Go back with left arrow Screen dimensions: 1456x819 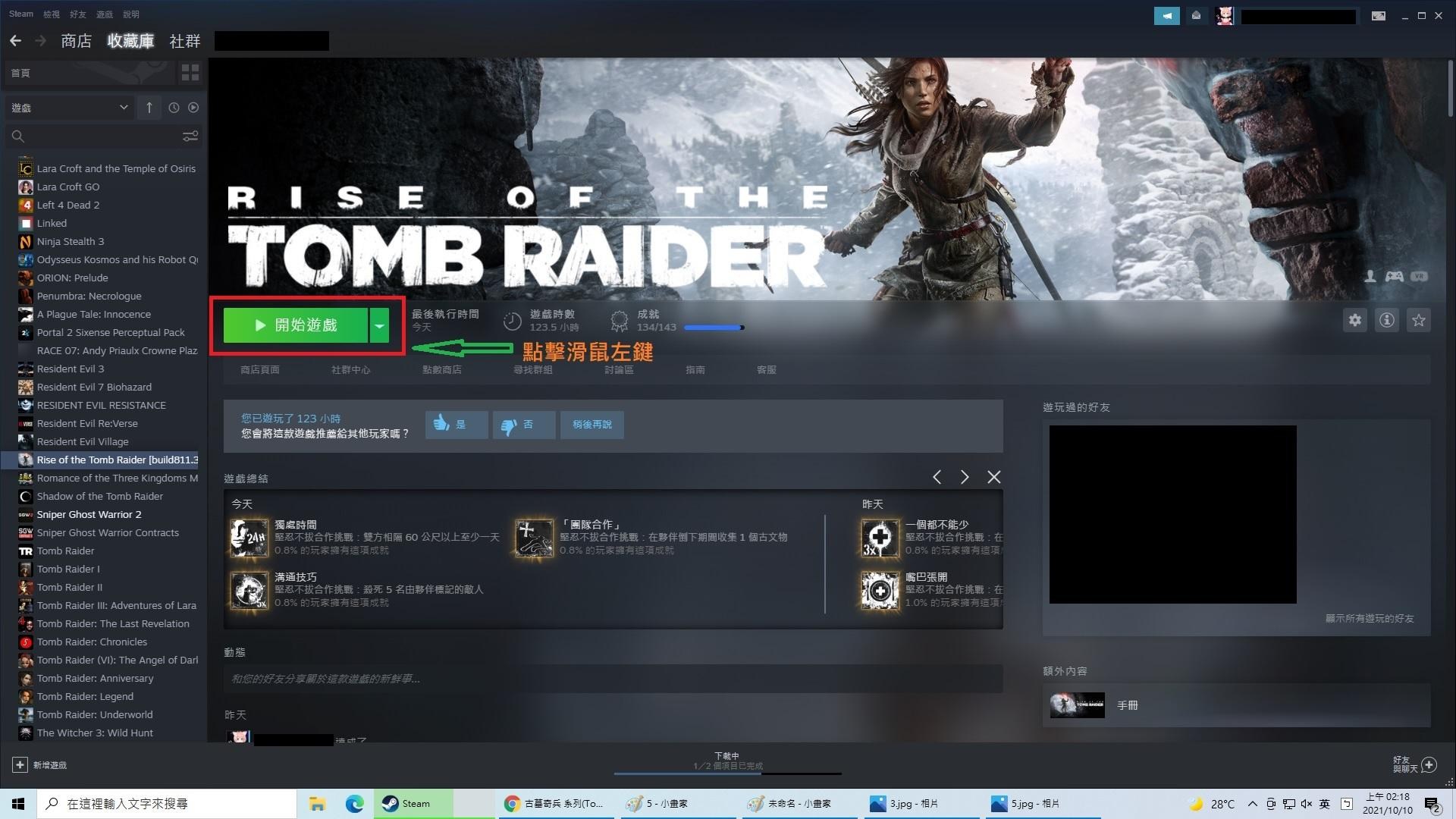click(15, 41)
